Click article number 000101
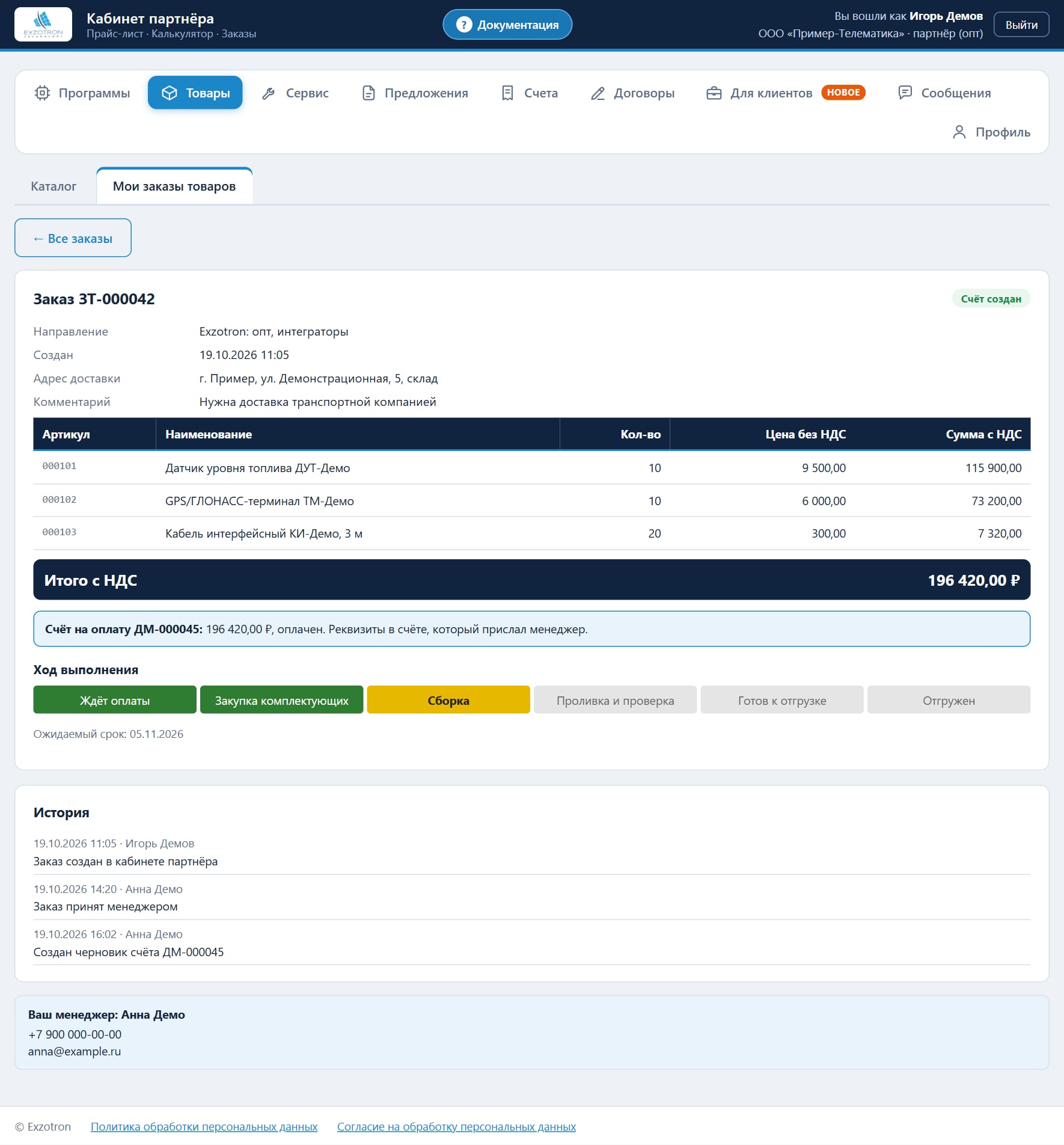 click(x=60, y=466)
